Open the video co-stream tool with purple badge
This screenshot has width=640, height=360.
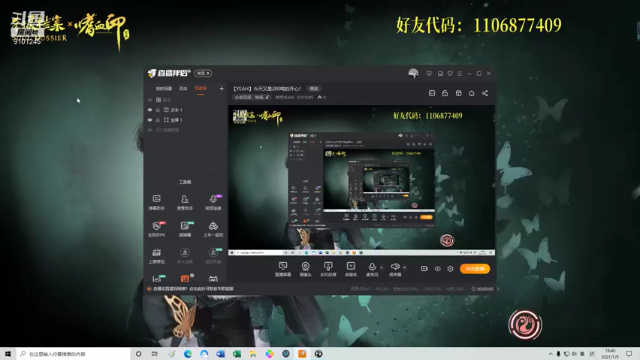pyautogui.click(x=213, y=202)
